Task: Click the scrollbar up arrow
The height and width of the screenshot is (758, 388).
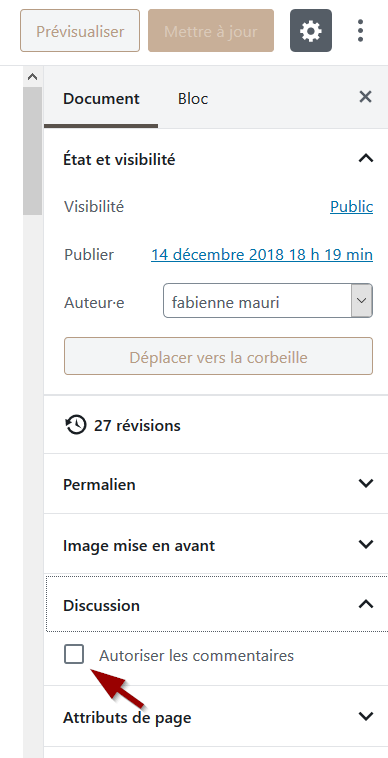Action: click(x=32, y=76)
